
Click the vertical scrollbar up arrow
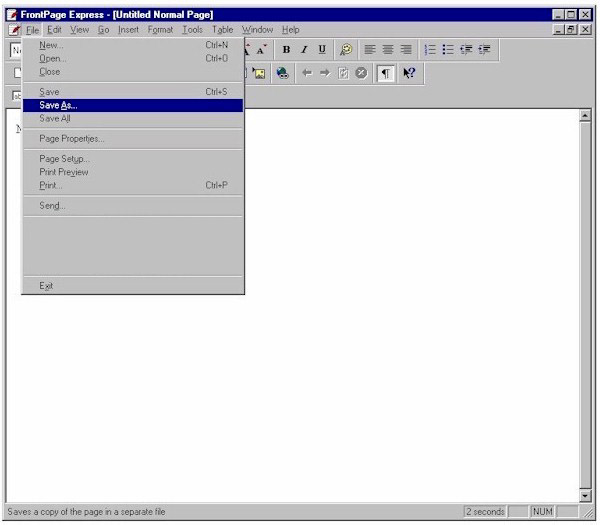(x=585, y=116)
